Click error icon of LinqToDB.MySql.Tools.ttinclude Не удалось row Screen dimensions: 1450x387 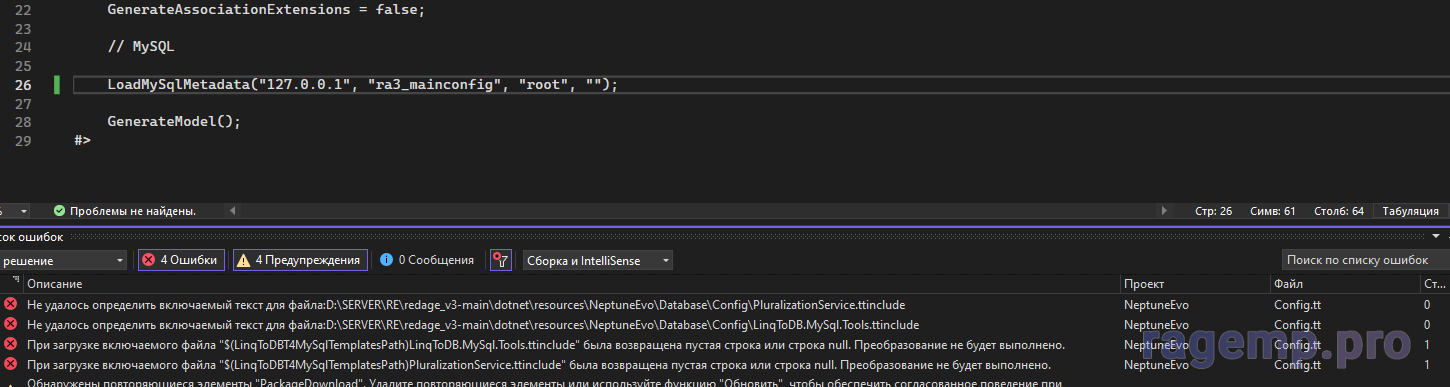coord(11,324)
